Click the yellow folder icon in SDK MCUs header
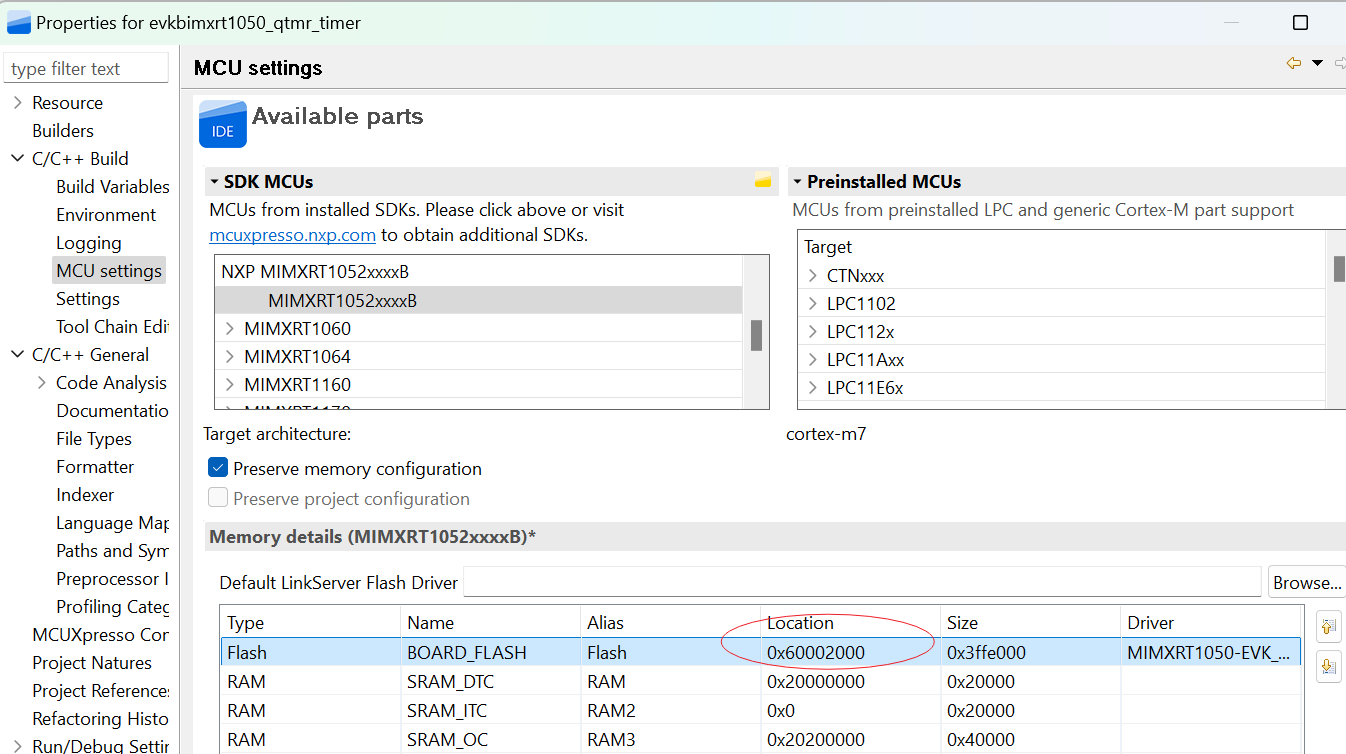1346x754 pixels. 763,181
